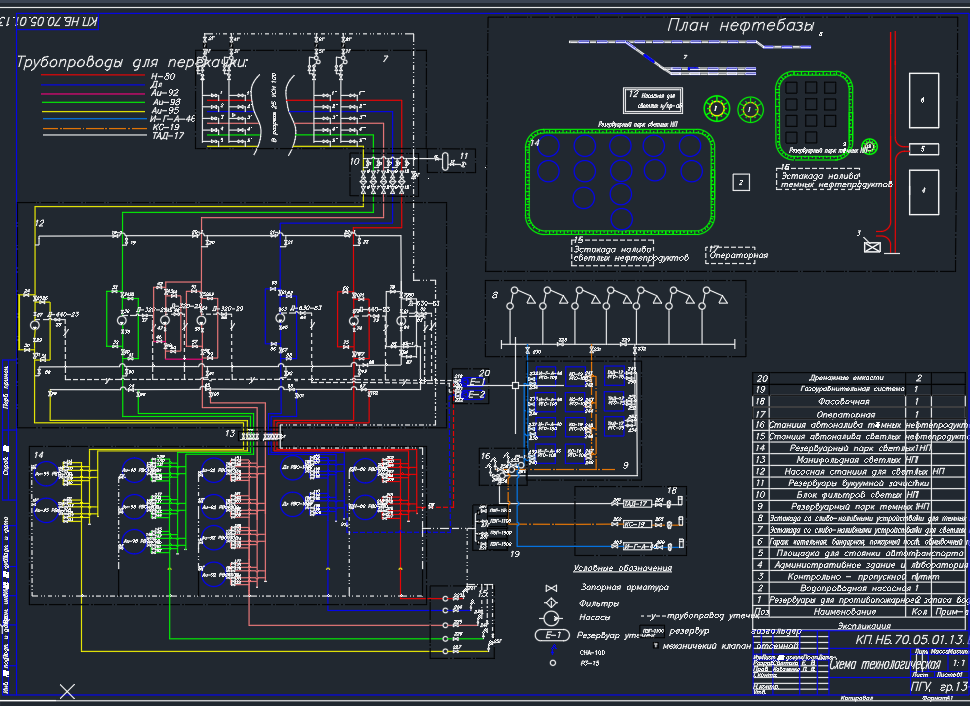Screen dimensions: 970x706
Task: Click the "Контрольно - пропускной пункт" table row
Action: tap(859, 577)
